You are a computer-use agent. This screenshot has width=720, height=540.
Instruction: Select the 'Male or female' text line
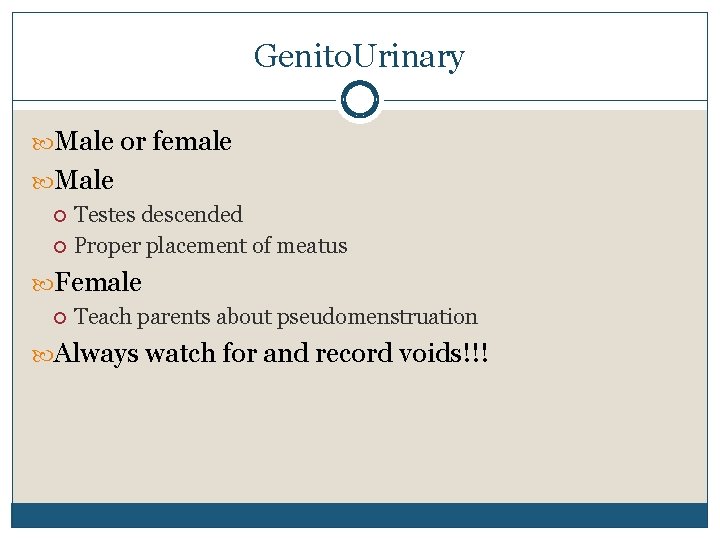pyautogui.click(x=143, y=142)
